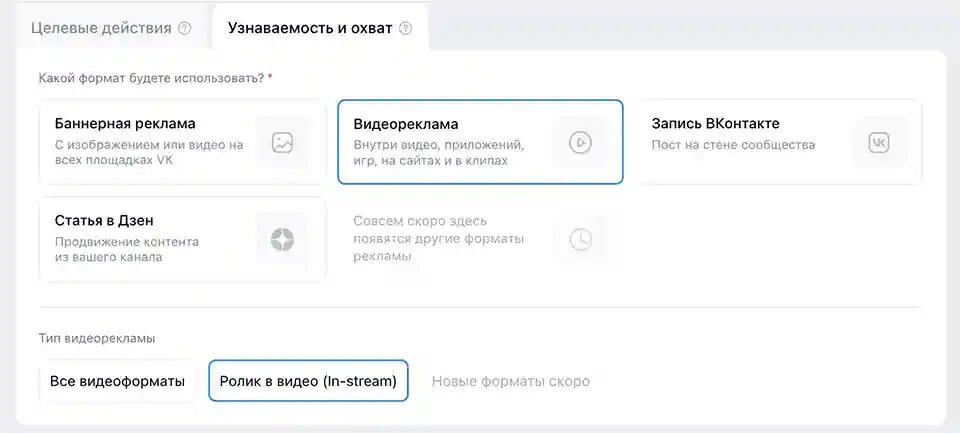
Task: Click the Совсем скоро здесь появятся placeholder text
Action: point(438,239)
